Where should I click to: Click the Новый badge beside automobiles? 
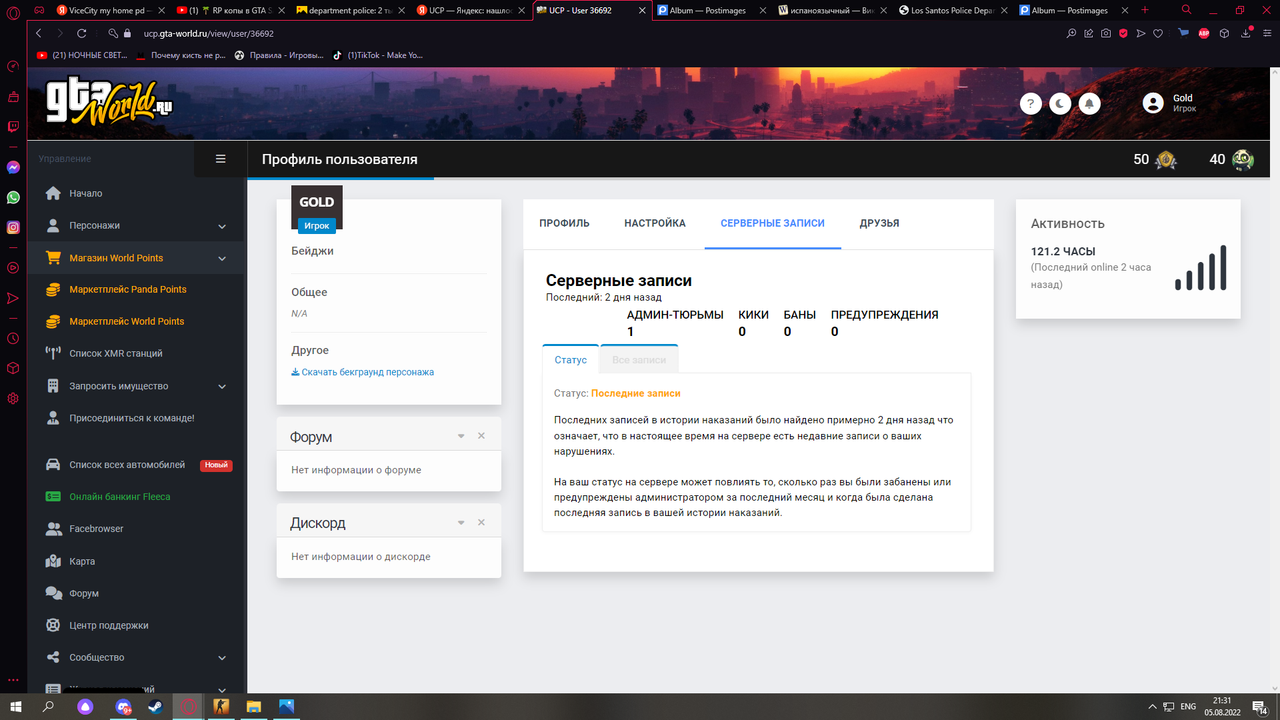coord(216,465)
